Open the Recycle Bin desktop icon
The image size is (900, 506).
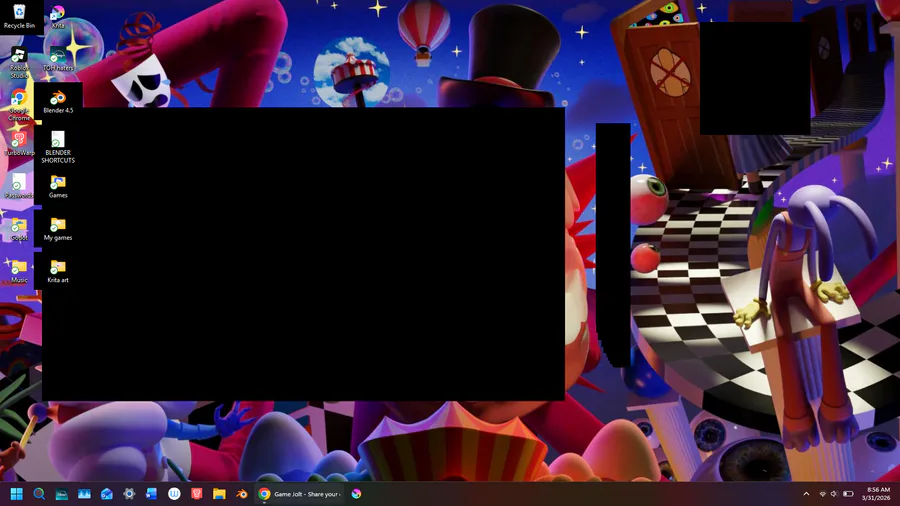click(x=19, y=16)
